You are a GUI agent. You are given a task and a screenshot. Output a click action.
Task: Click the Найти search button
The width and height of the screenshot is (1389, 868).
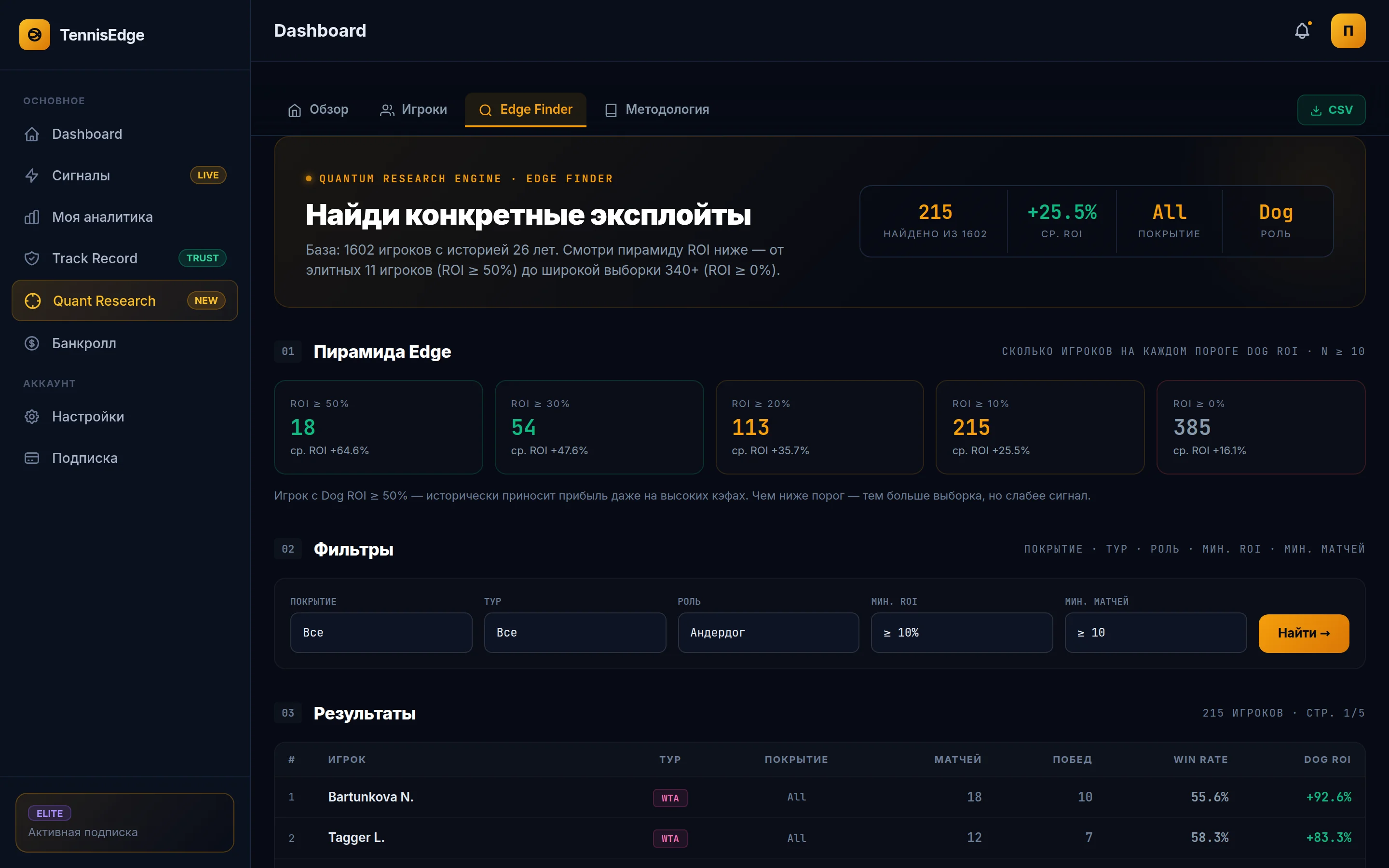(1304, 633)
